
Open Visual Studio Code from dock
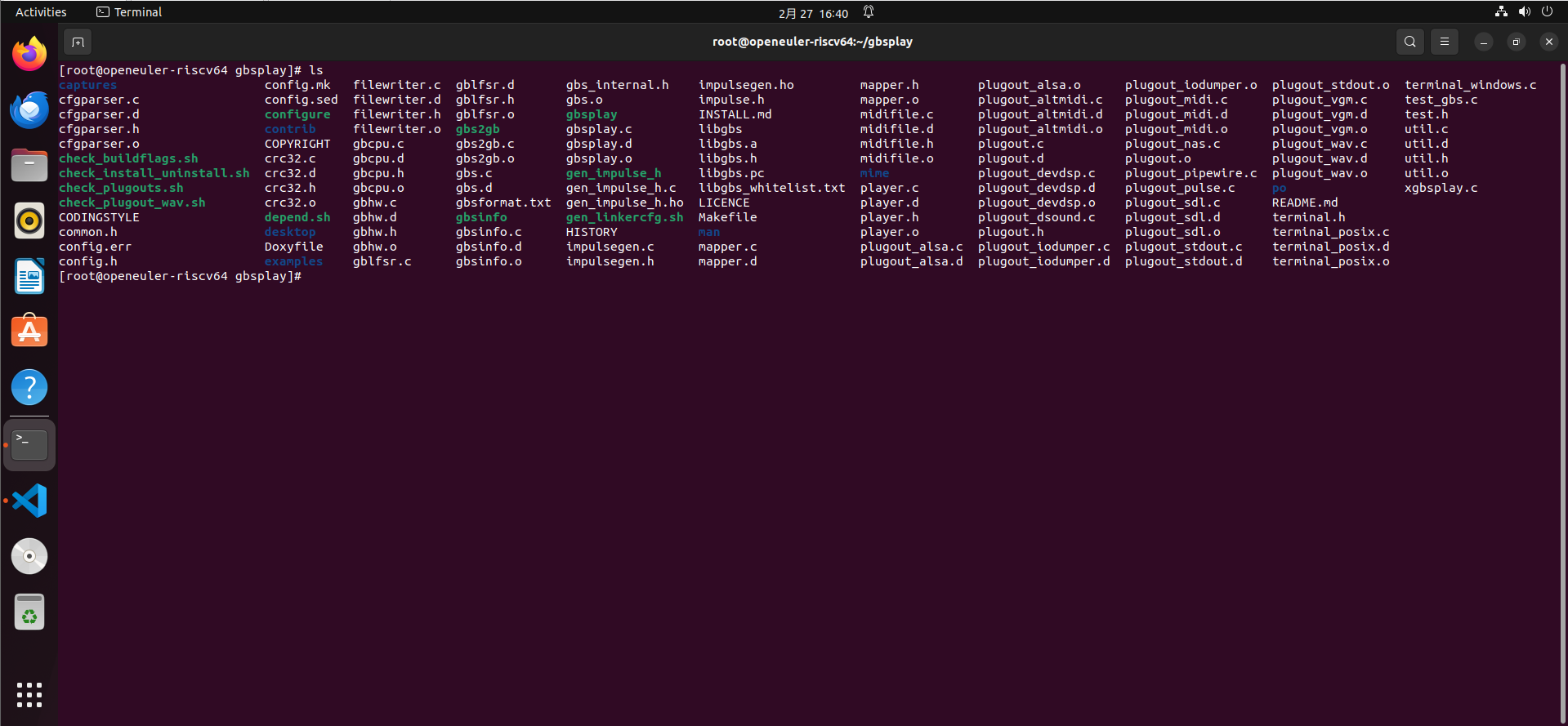pos(29,501)
